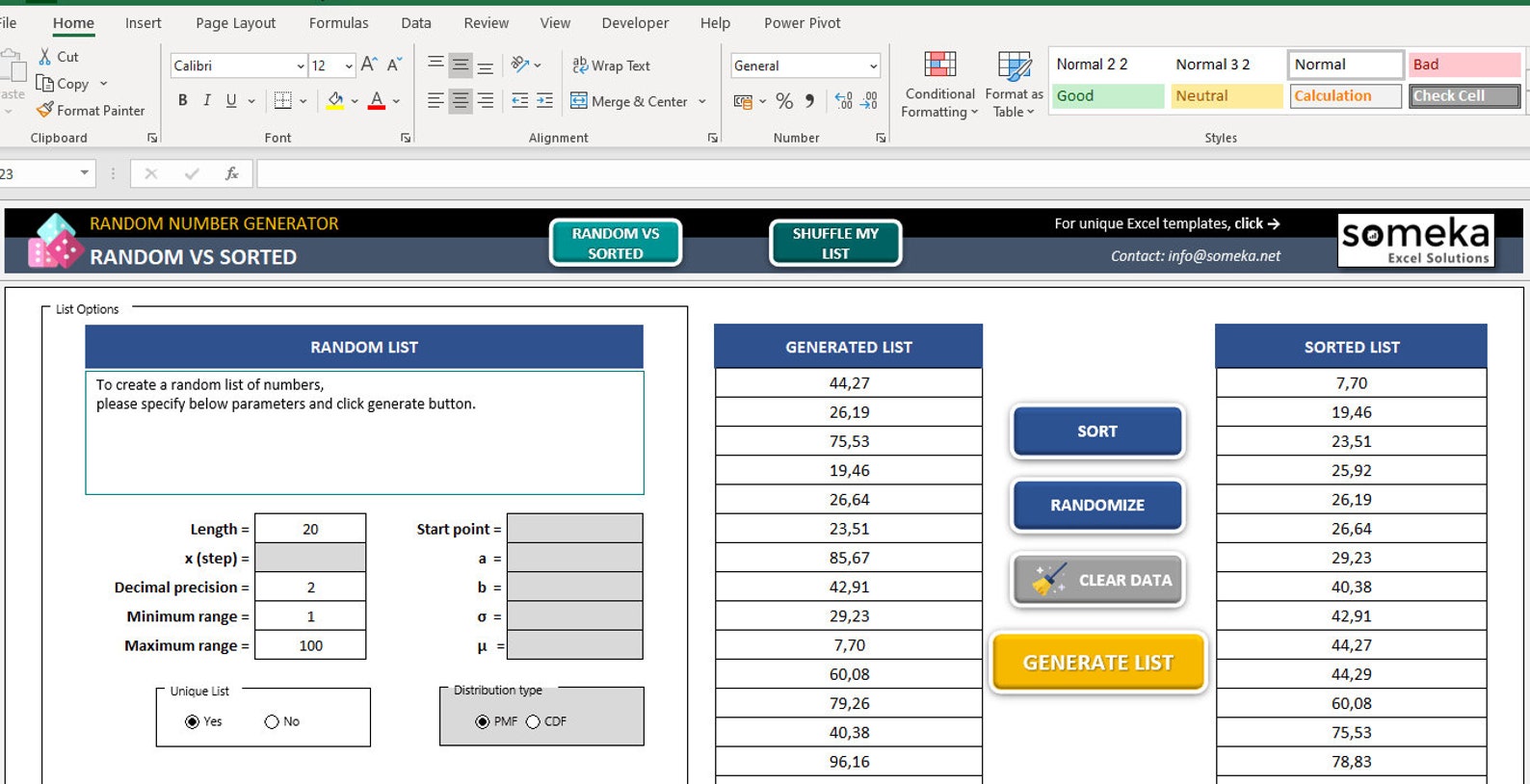Screen dimensions: 1530x784
Task: Open the font size dropdown
Action: click(x=348, y=65)
